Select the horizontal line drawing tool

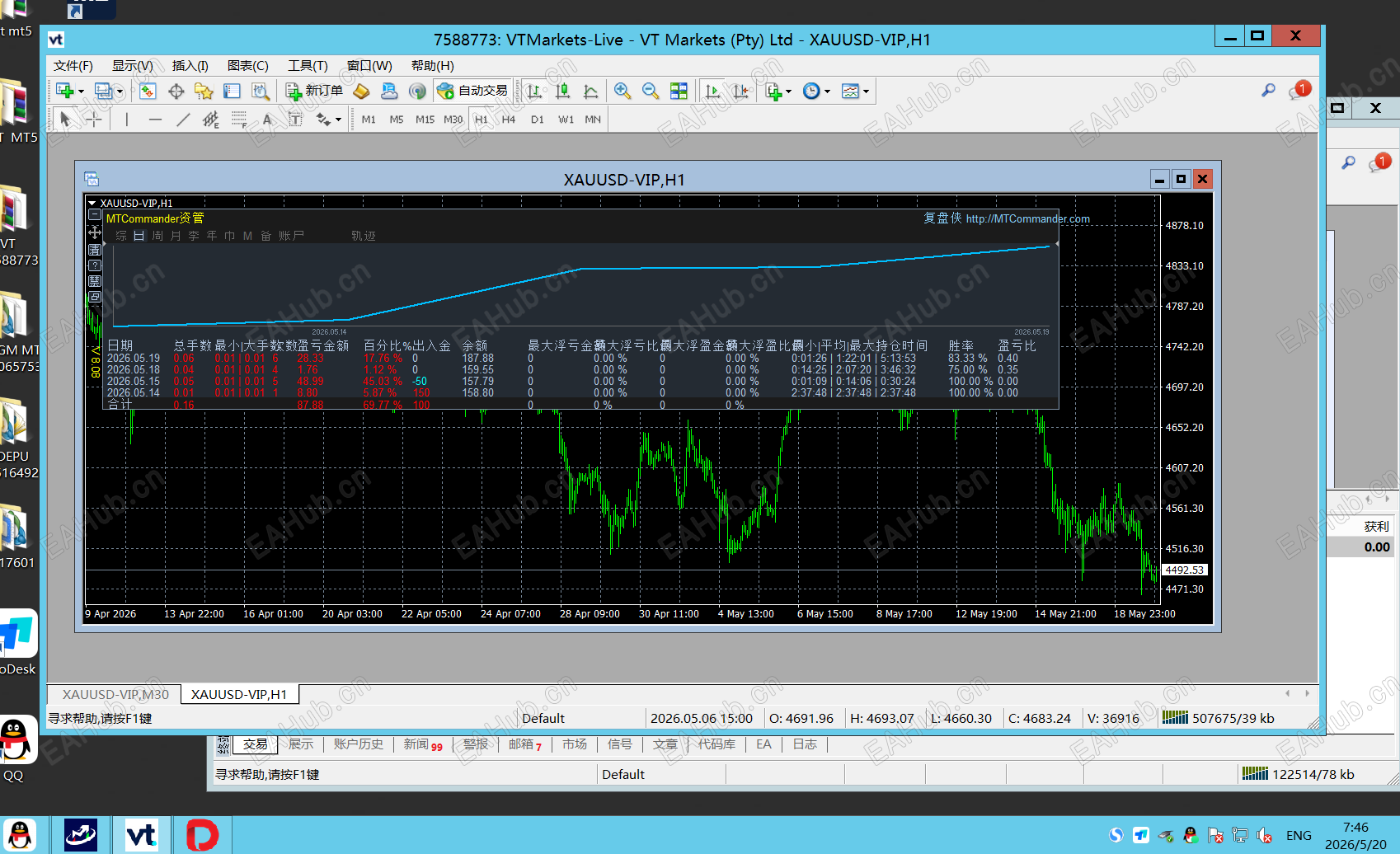click(x=155, y=120)
